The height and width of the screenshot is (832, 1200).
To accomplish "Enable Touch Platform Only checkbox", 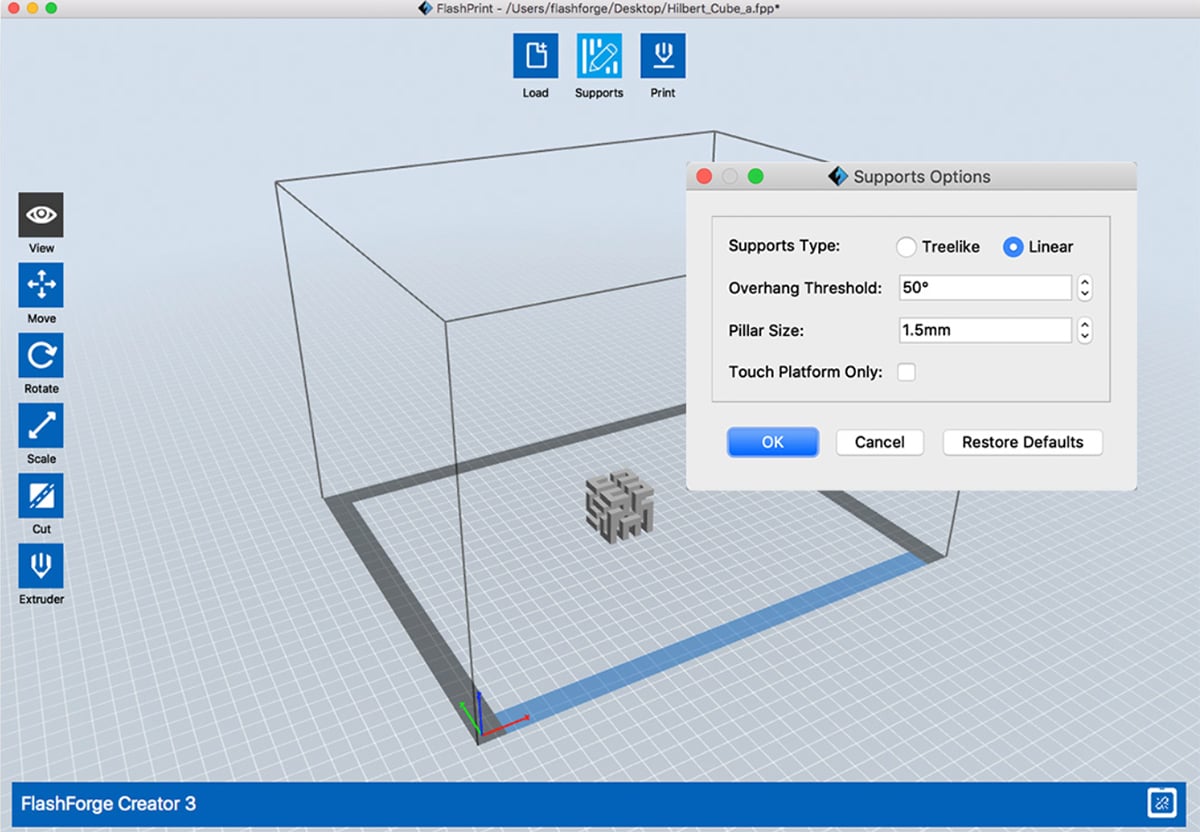I will 906,372.
